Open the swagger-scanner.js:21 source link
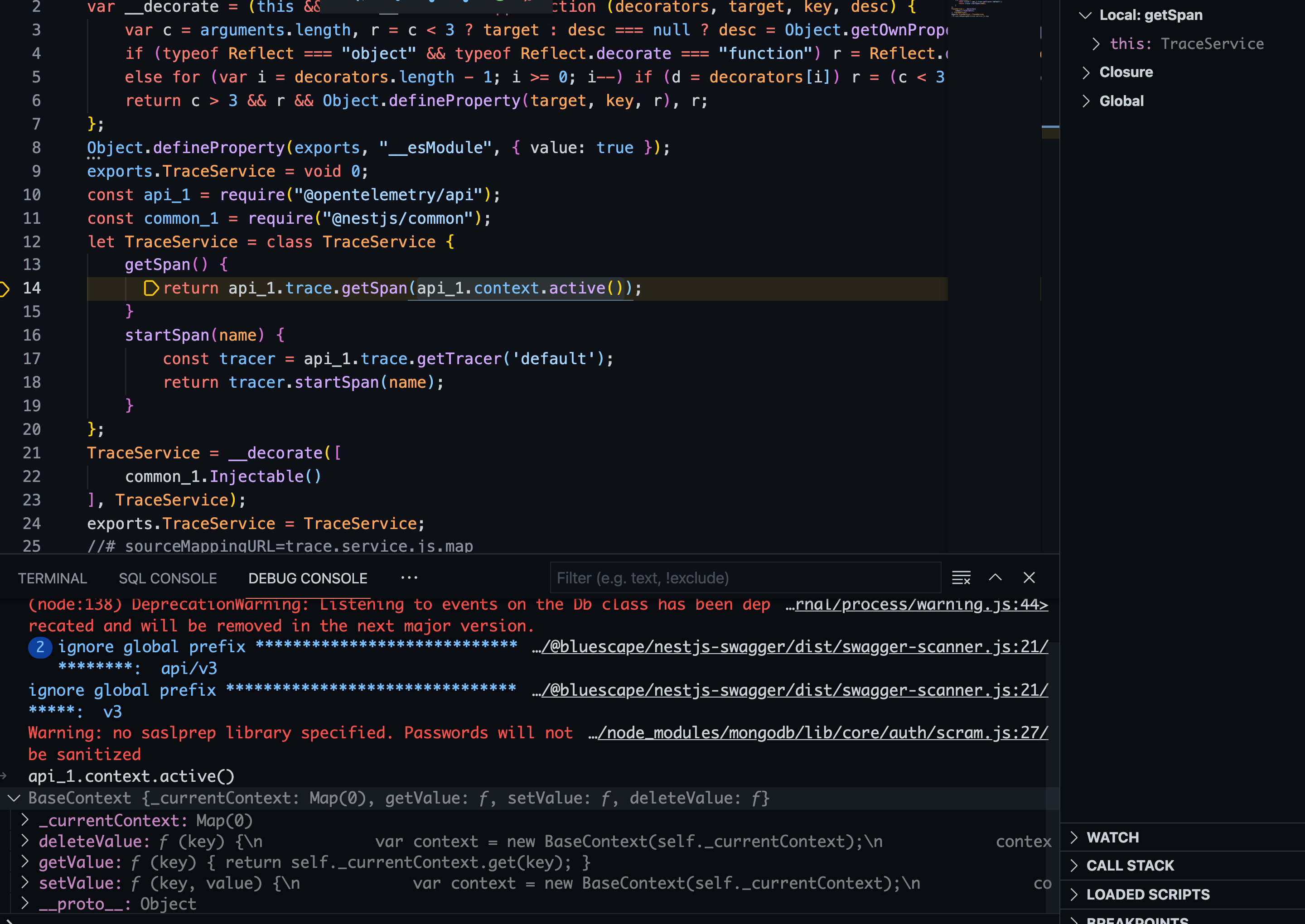This screenshot has height=924, width=1305. [x=794, y=647]
